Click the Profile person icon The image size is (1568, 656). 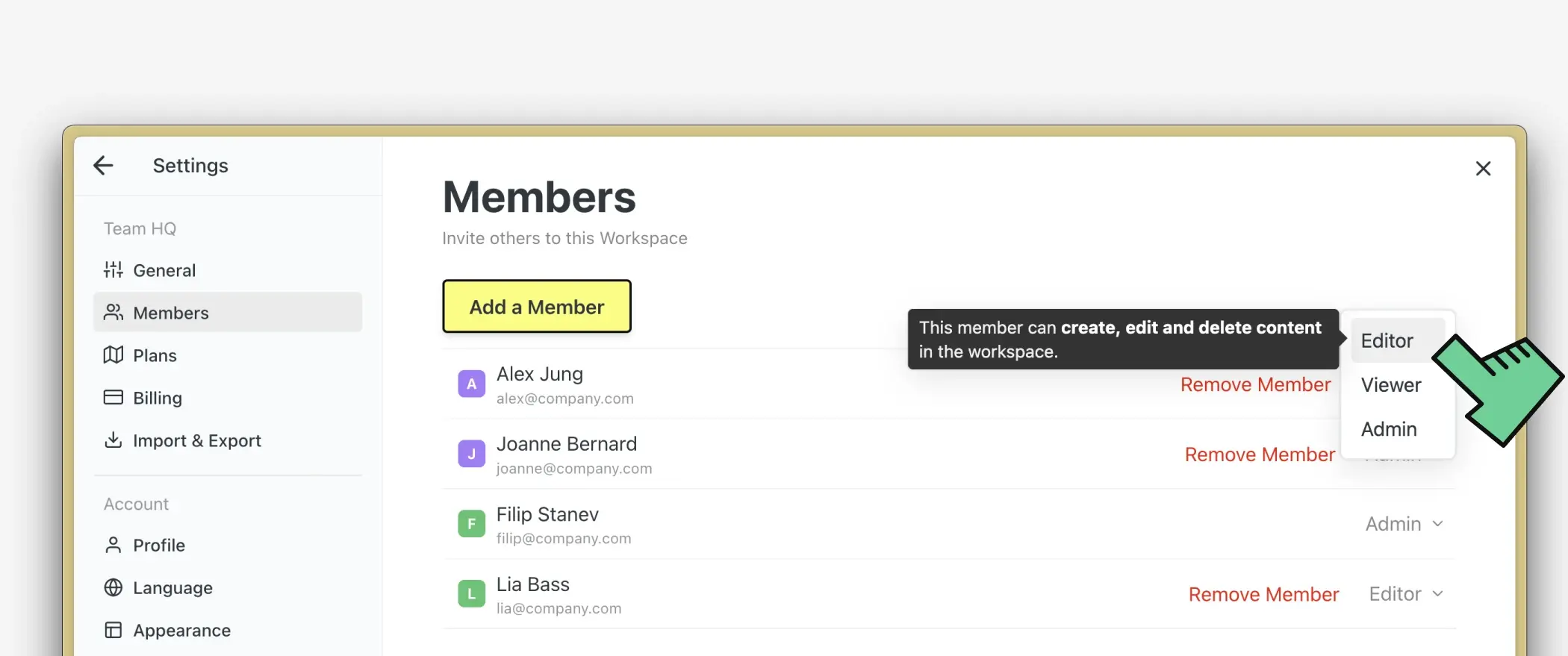[x=113, y=546]
